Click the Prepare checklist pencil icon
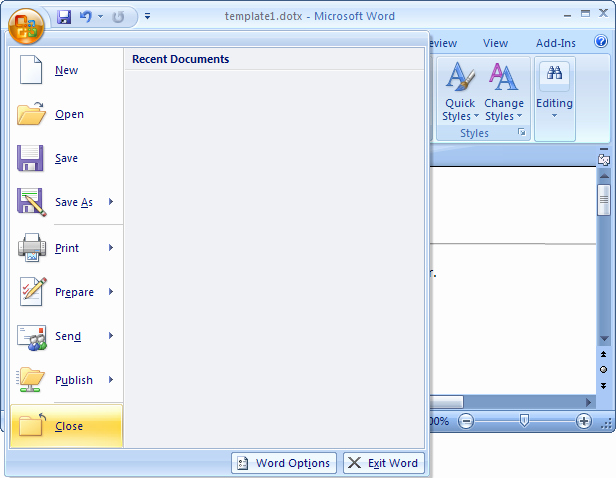Viewport: 616px width, 478px height. (x=33, y=291)
